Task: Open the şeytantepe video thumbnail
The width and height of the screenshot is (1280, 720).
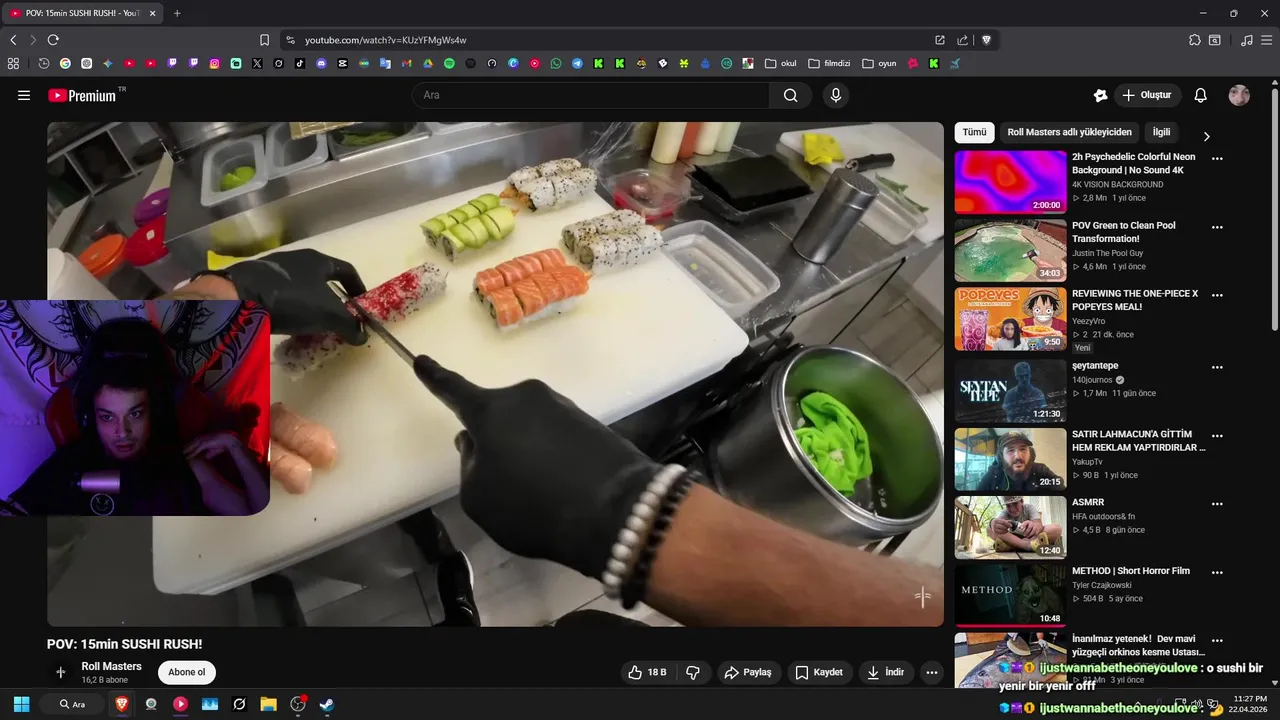Action: 1010,390
